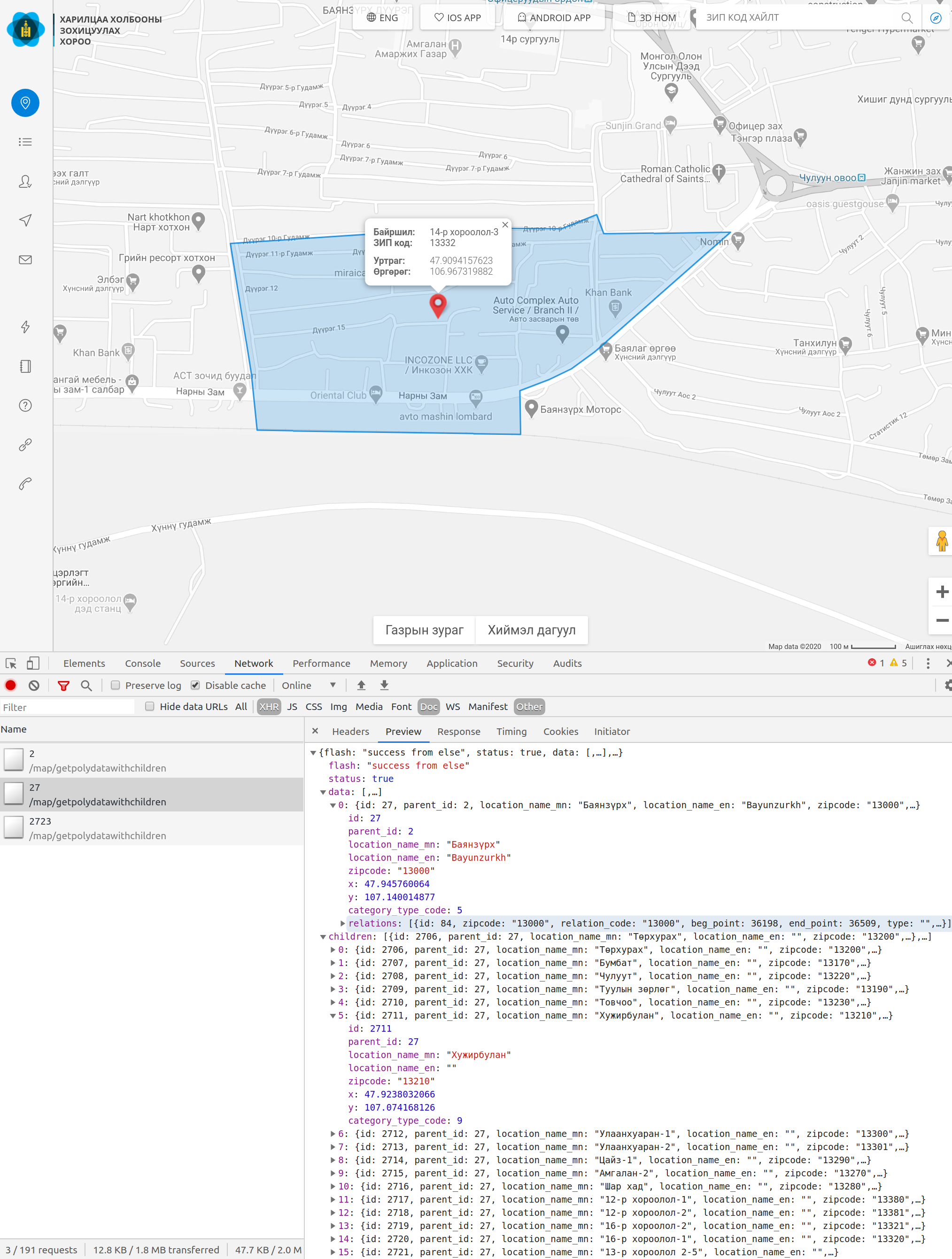Open Street View pegman on the map
The height and width of the screenshot is (1259, 952).
coord(942,541)
